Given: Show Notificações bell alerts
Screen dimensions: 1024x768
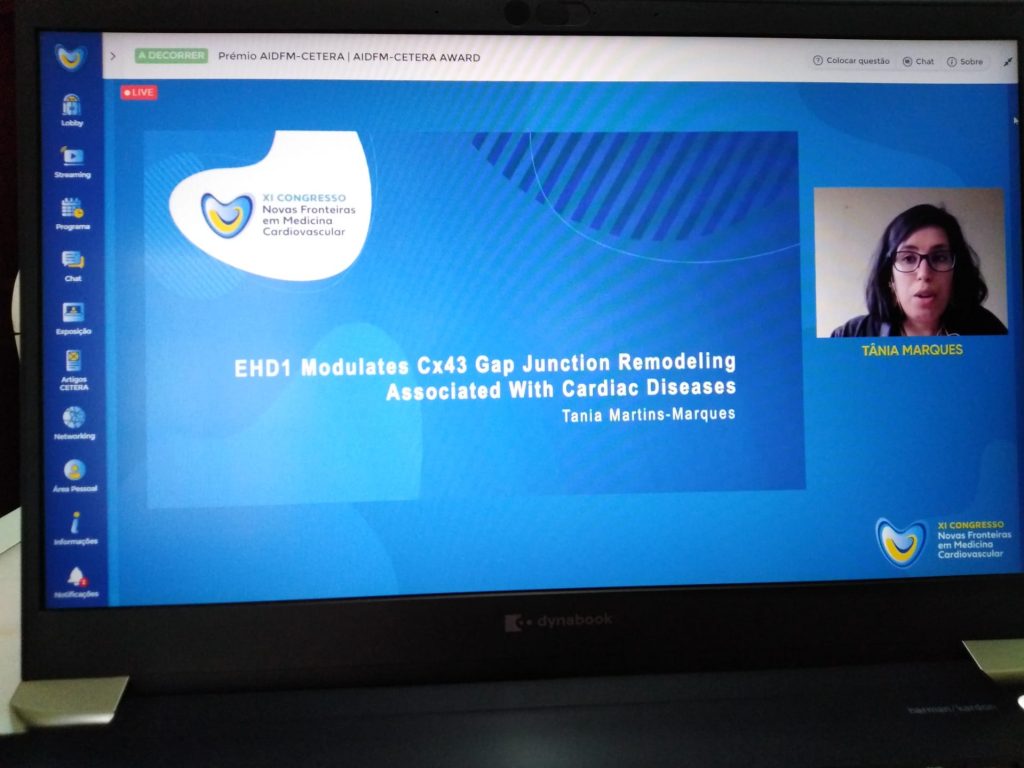Looking at the screenshot, I should pos(76,578).
